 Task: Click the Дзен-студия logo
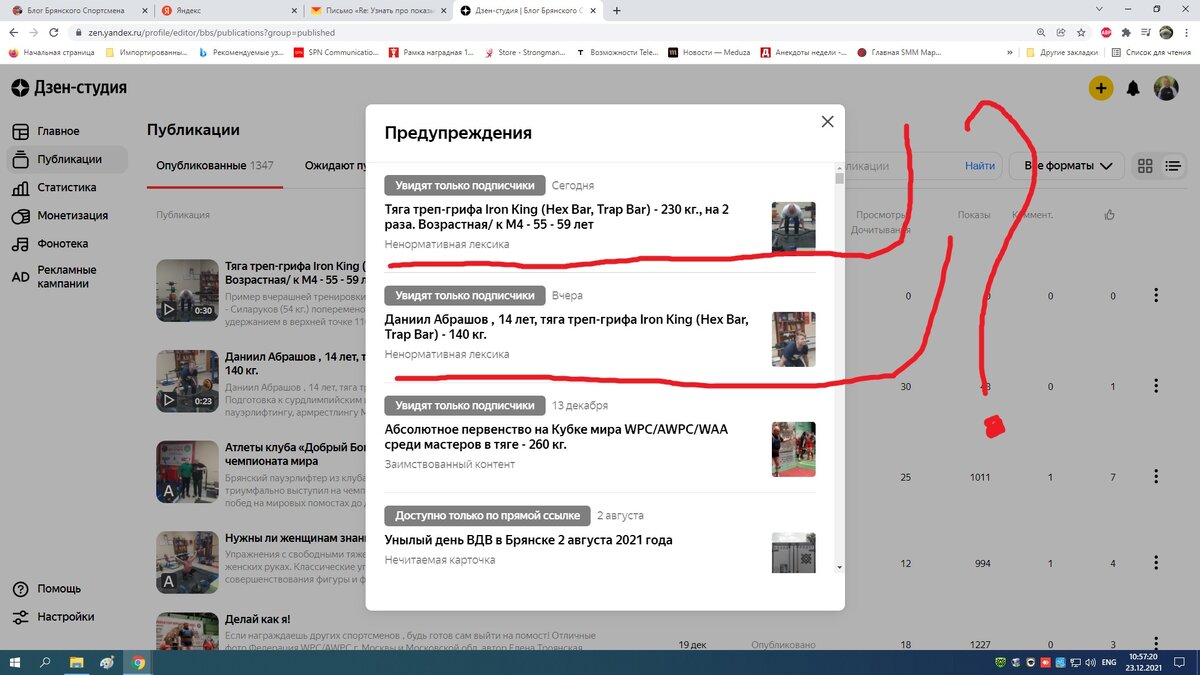click(x=69, y=88)
